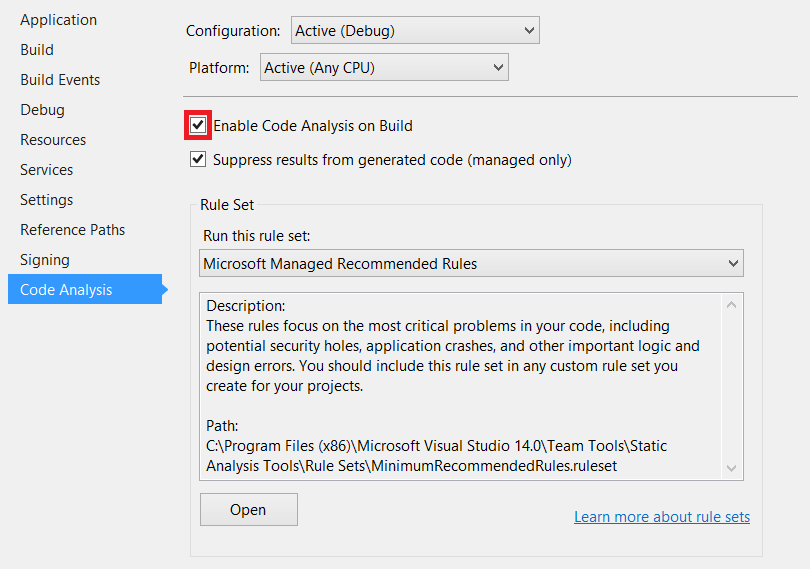The image size is (810, 569).
Task: Open the Signing tab
Action: 45,260
